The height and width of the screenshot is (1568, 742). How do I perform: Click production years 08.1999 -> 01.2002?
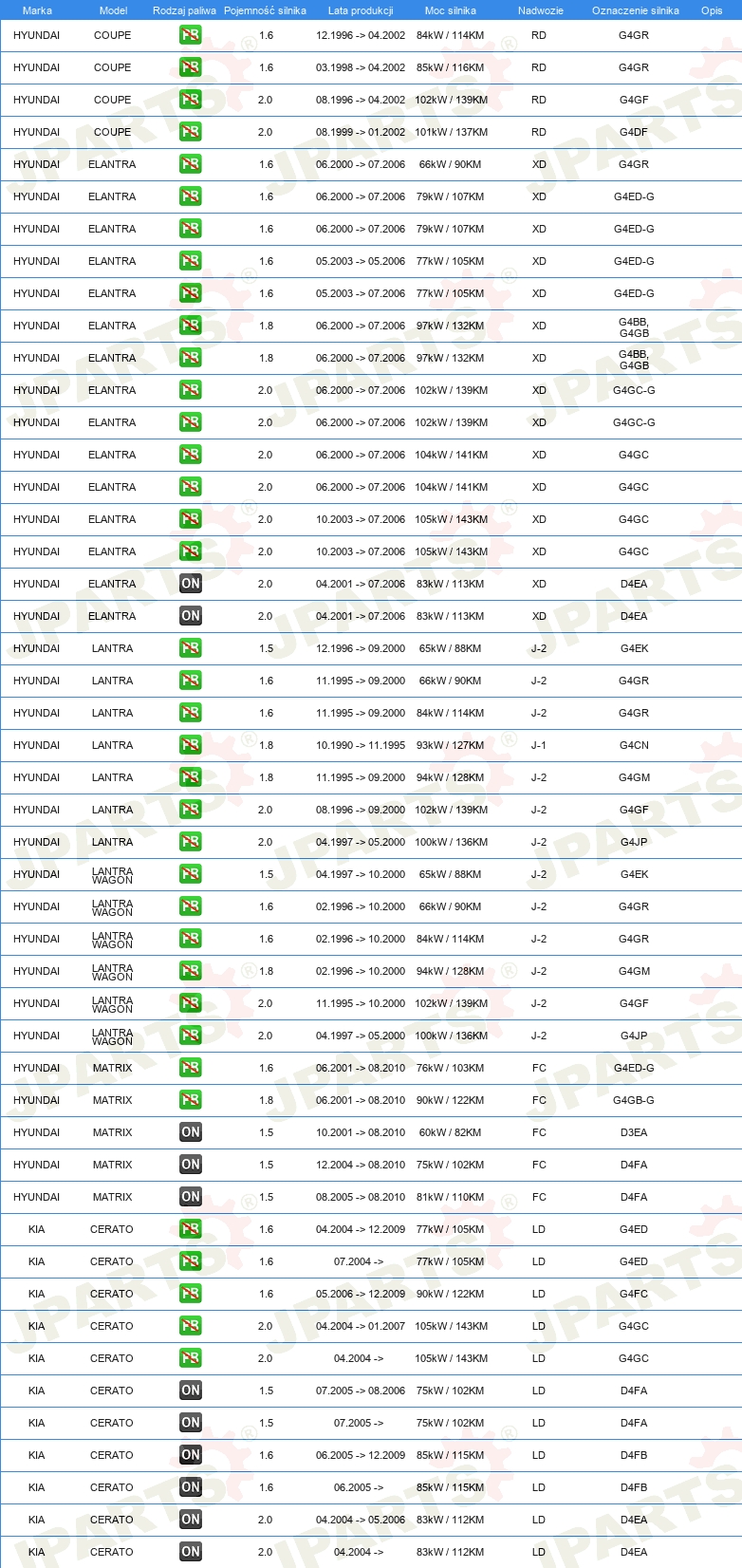(x=361, y=132)
